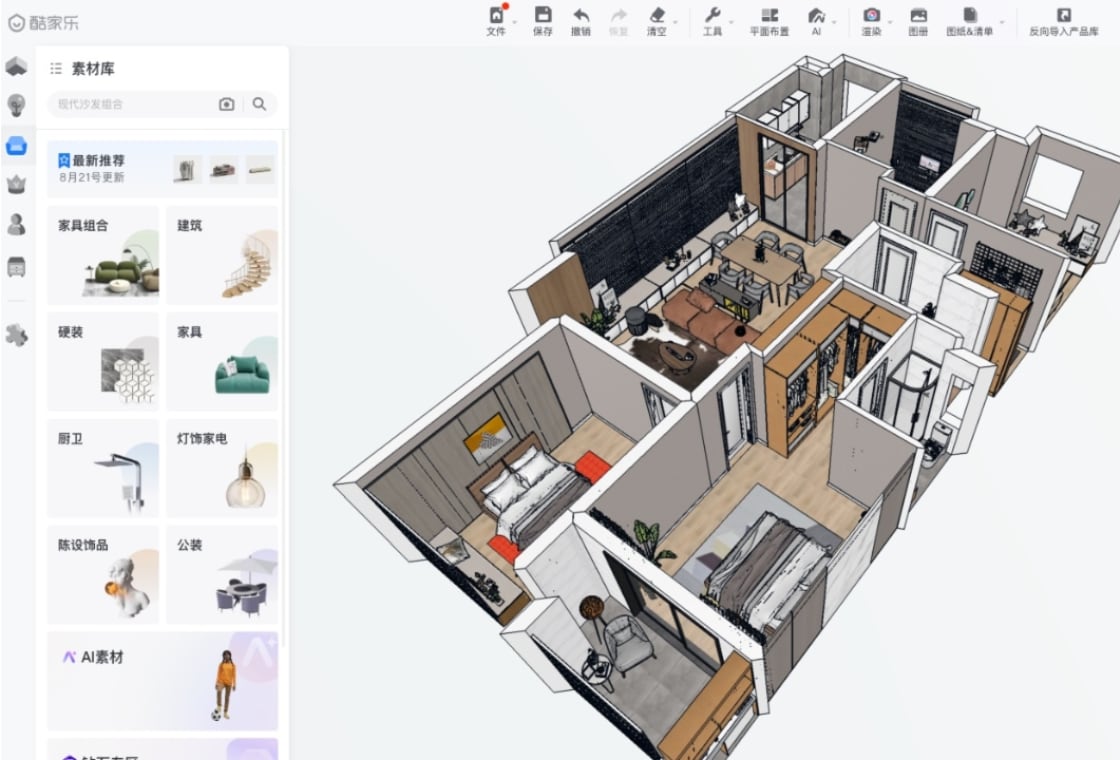Click the 8月21号更新 update text

pyautogui.click(x=91, y=177)
